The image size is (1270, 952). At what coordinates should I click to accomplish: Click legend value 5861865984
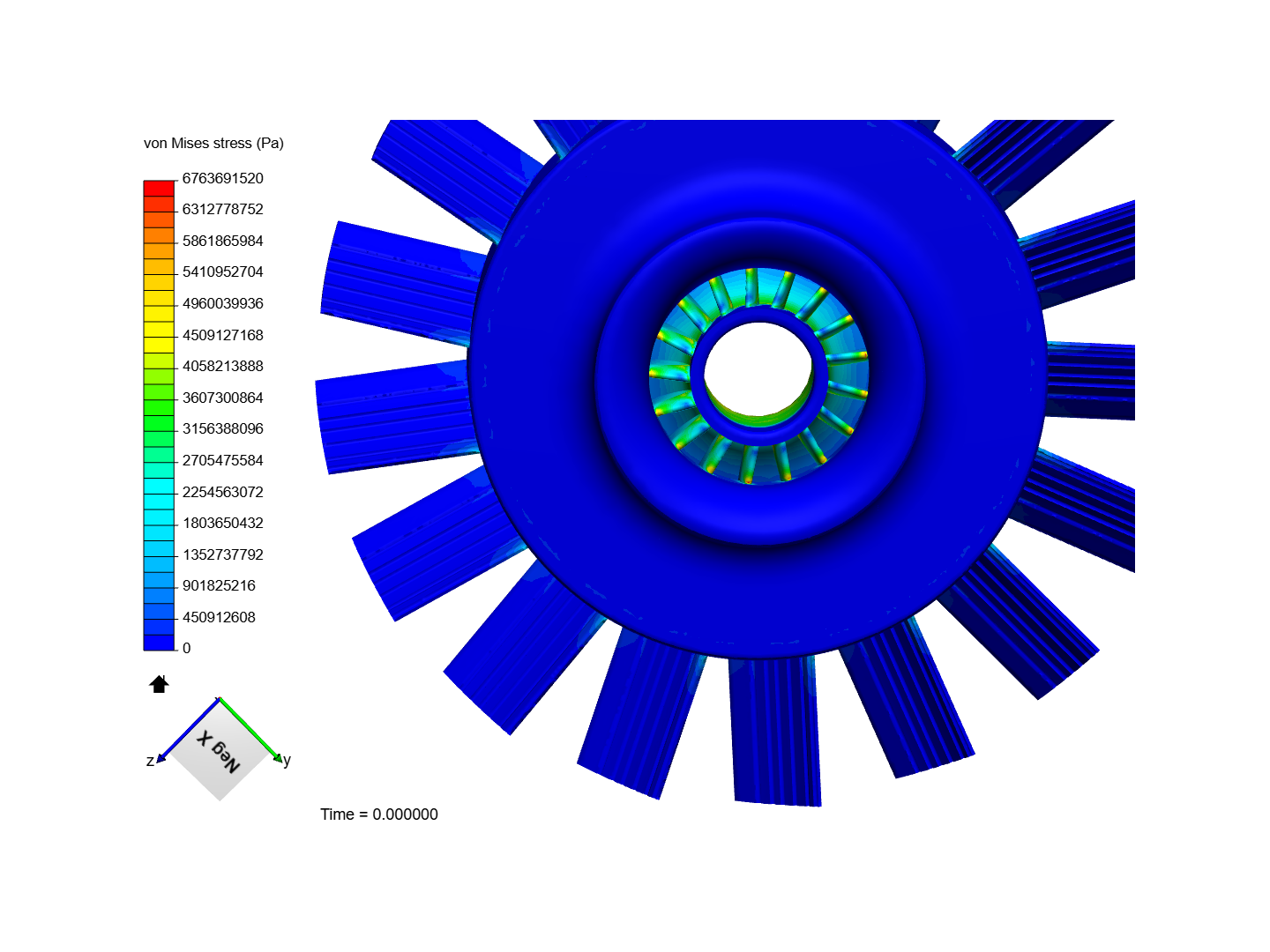pyautogui.click(x=223, y=241)
